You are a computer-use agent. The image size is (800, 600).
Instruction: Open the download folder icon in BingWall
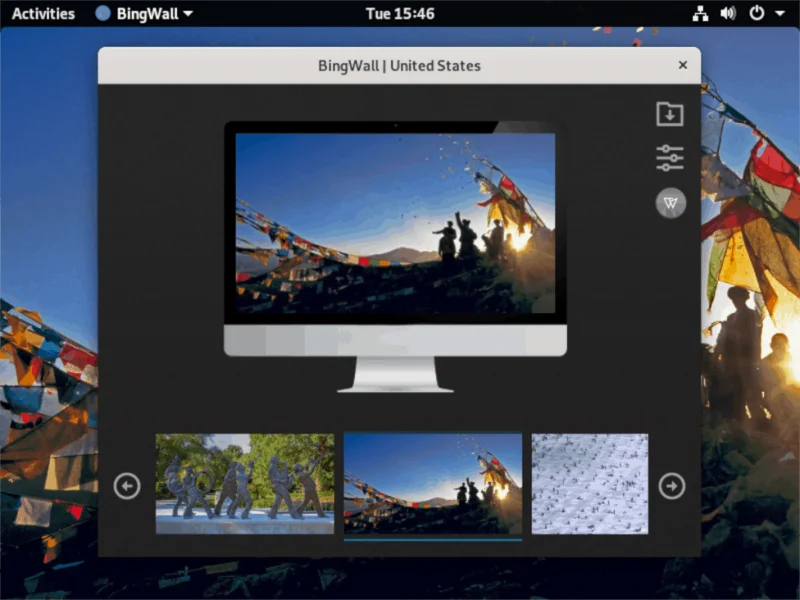(669, 114)
